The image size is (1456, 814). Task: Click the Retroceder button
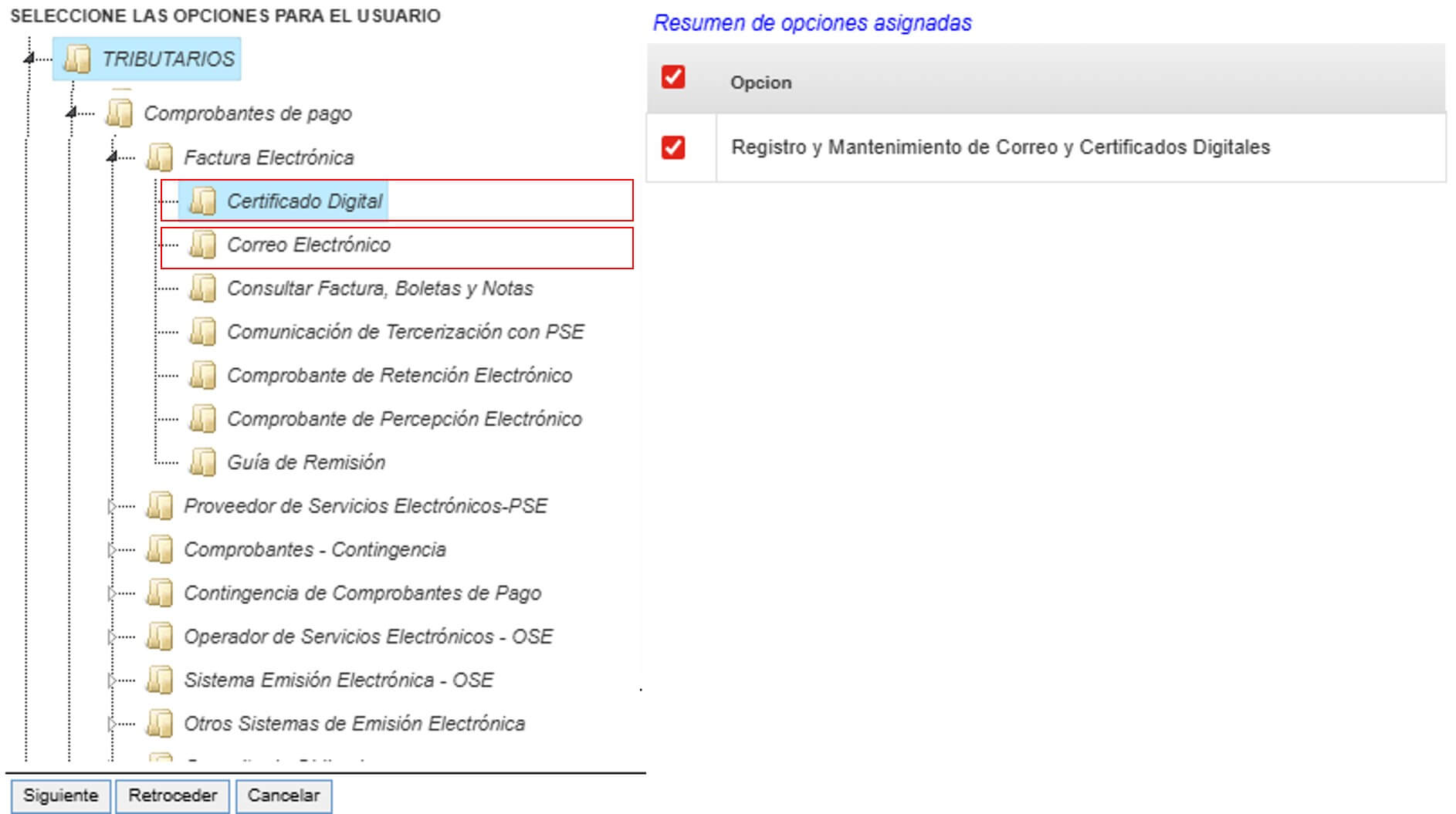(172, 795)
